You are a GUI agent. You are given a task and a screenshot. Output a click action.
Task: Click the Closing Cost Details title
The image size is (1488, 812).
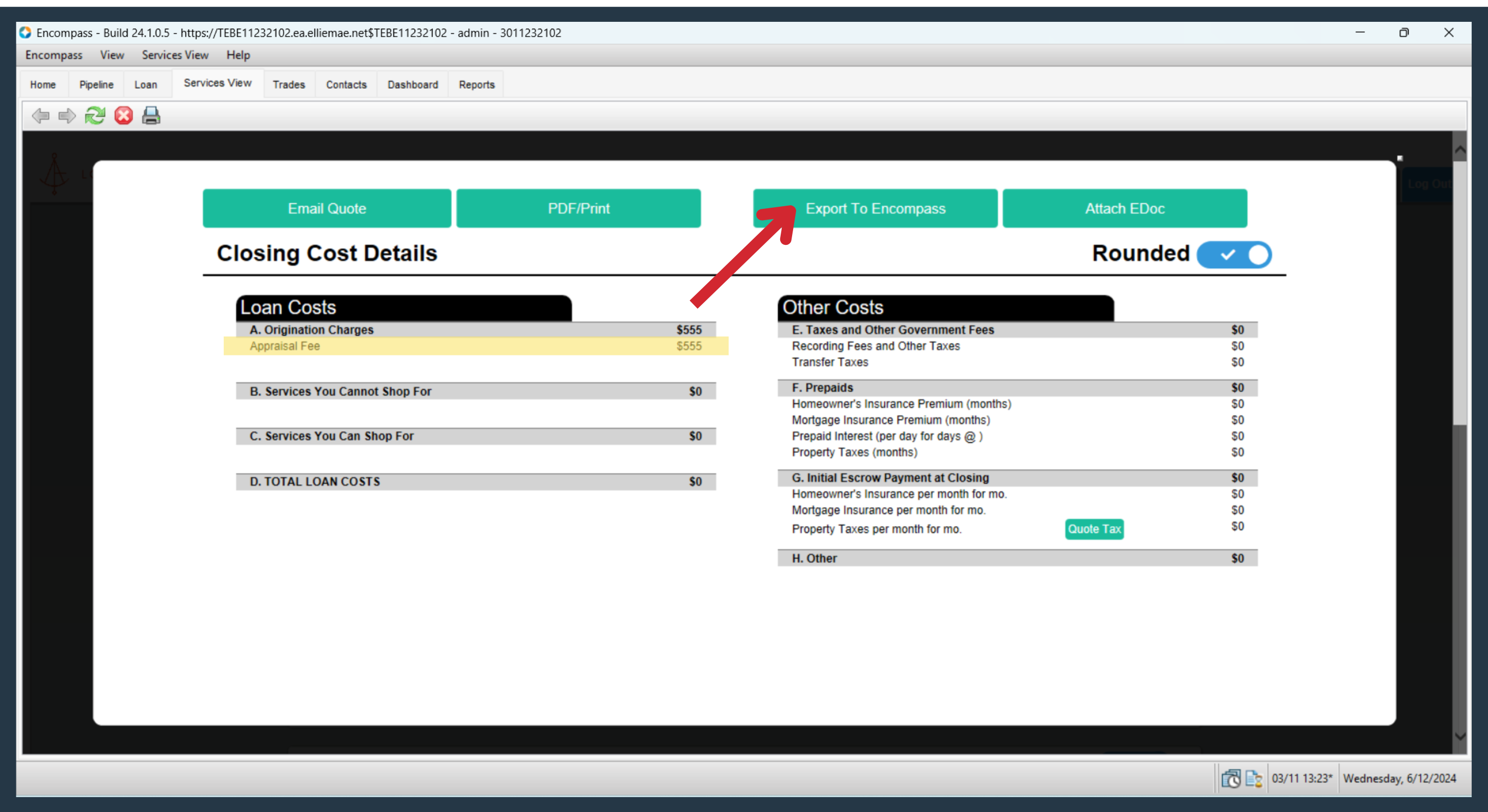[327, 253]
